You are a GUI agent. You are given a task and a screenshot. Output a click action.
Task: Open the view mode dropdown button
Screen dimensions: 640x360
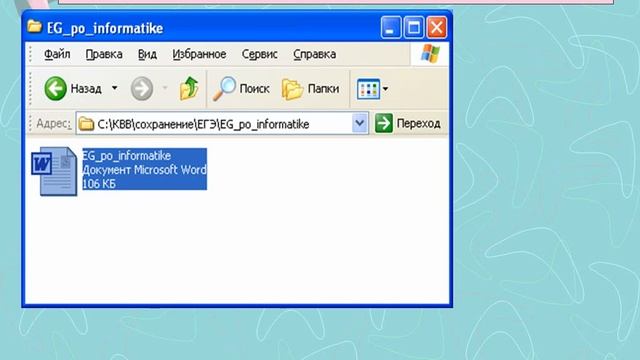pyautogui.click(x=372, y=89)
